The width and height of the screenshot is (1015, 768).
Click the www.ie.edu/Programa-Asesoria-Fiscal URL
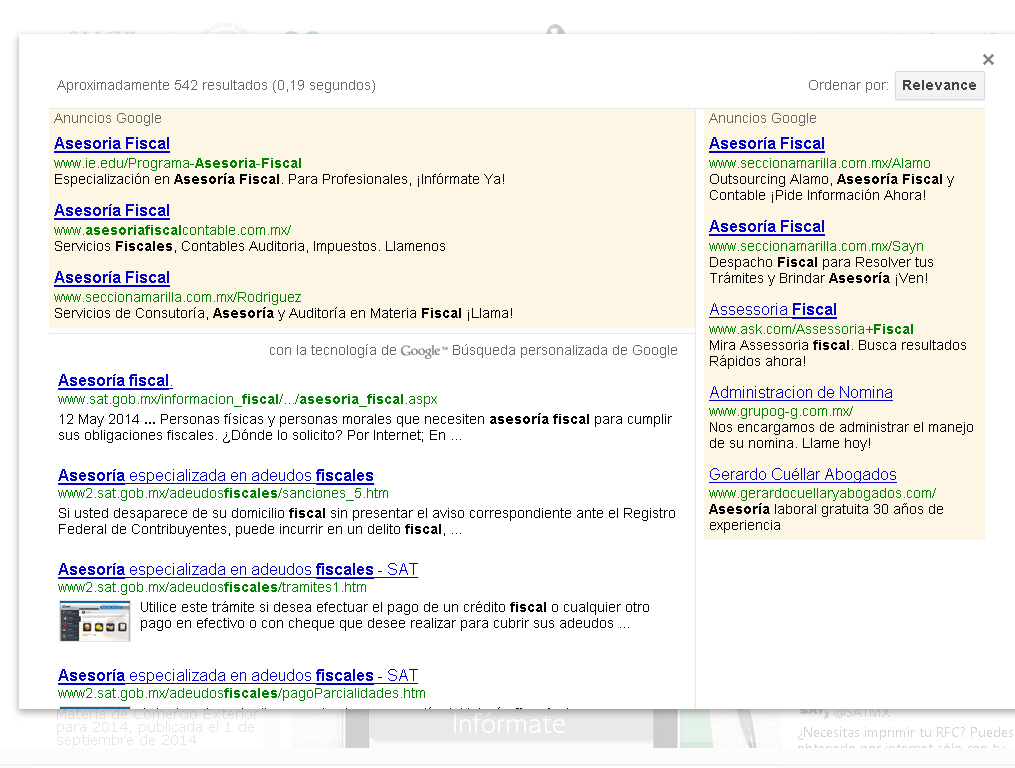[178, 163]
